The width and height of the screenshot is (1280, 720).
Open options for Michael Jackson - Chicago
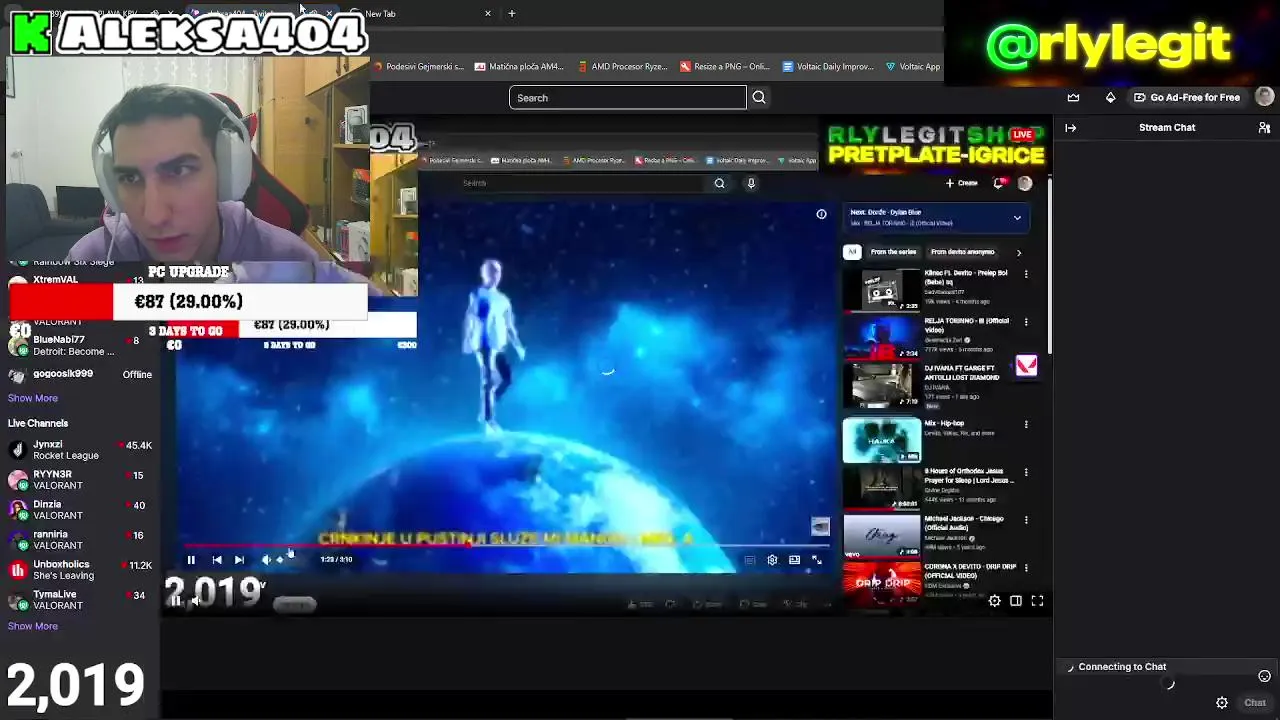click(1026, 519)
